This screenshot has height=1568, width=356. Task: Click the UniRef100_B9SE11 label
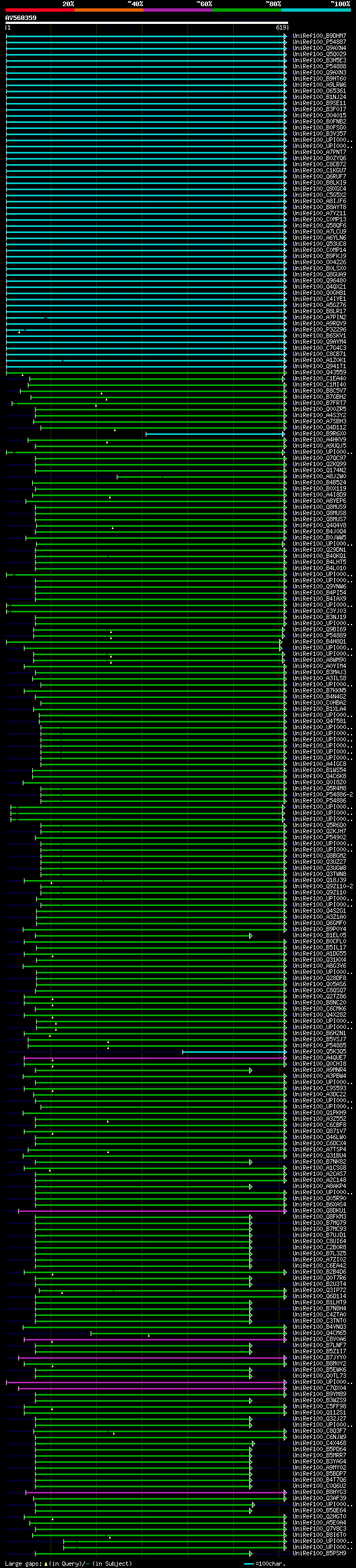[x=319, y=103]
